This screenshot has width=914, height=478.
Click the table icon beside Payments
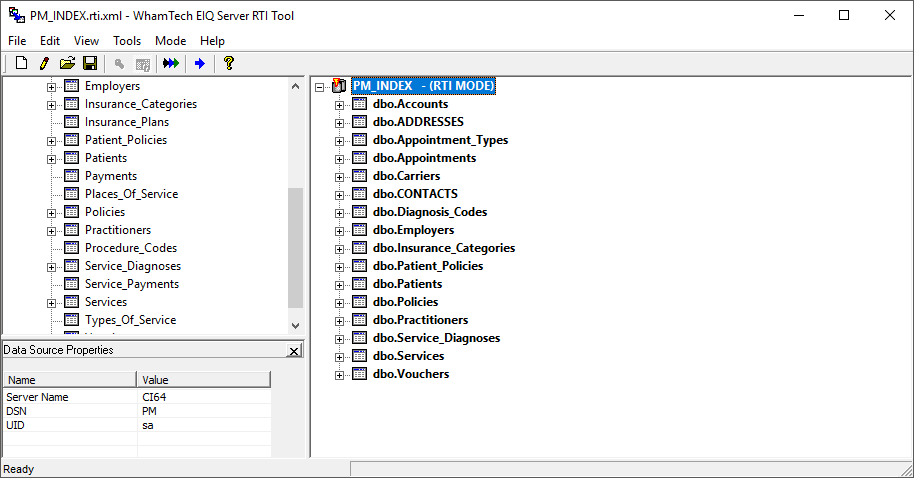[71, 175]
